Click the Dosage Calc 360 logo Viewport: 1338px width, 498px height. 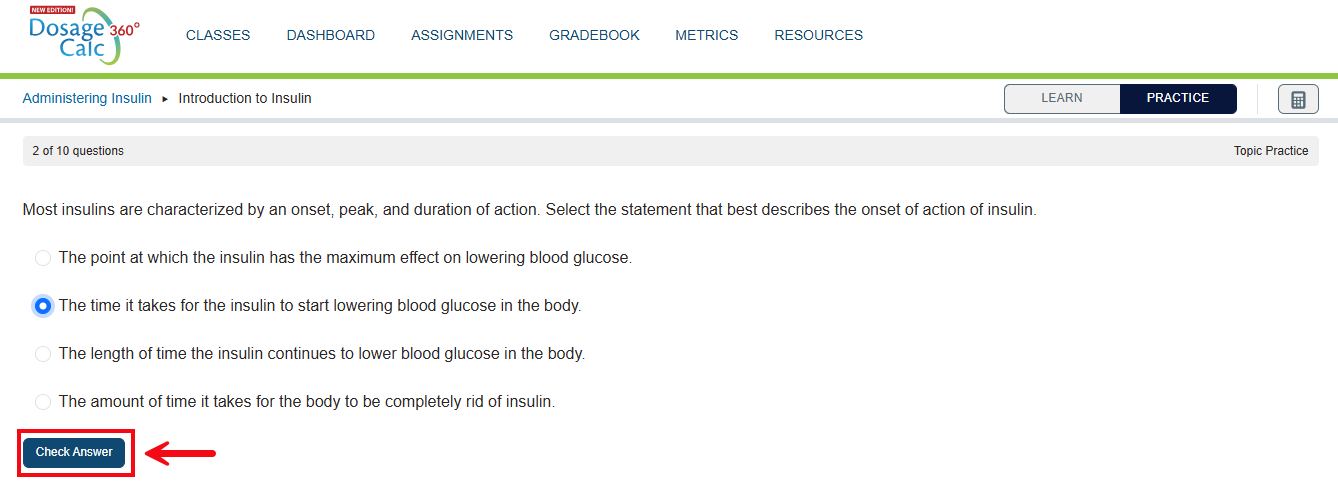tap(84, 36)
